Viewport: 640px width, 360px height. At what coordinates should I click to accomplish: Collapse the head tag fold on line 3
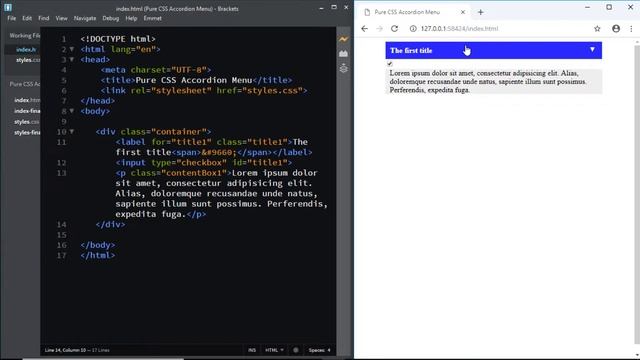72,60
